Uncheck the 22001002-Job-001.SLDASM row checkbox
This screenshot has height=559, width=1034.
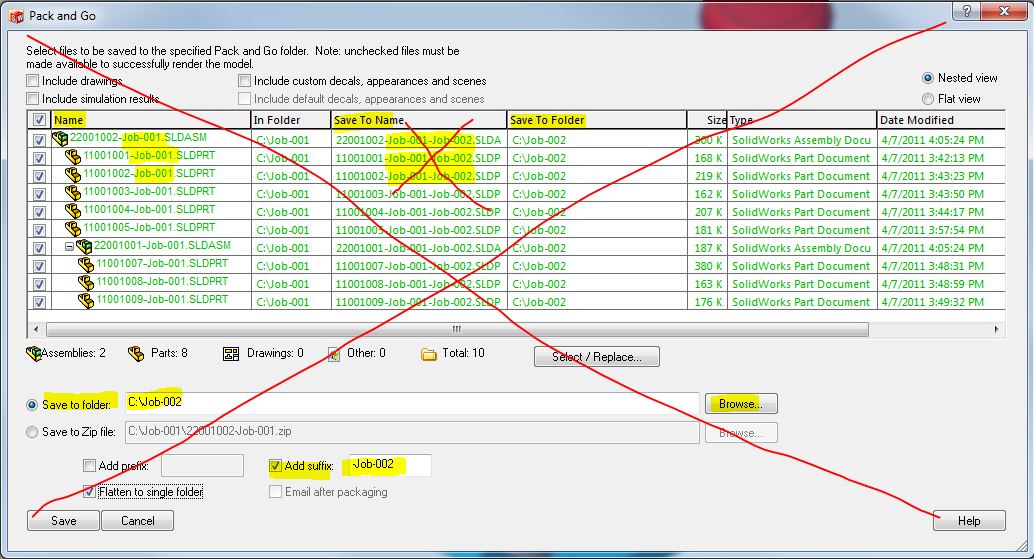tap(39, 140)
